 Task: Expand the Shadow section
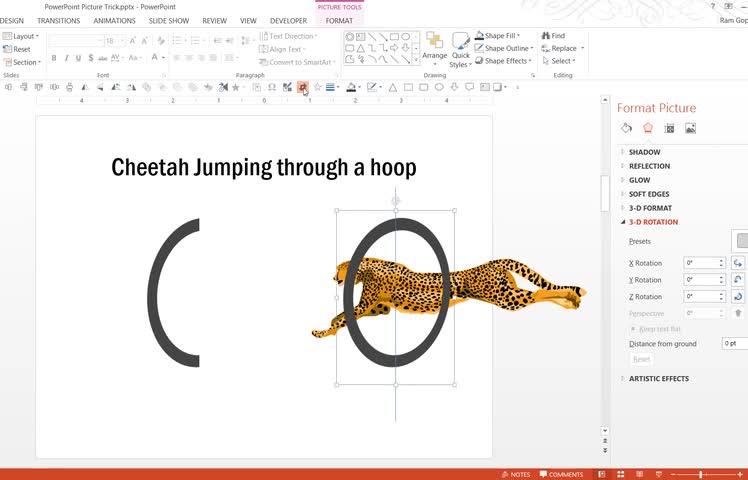tap(644, 152)
